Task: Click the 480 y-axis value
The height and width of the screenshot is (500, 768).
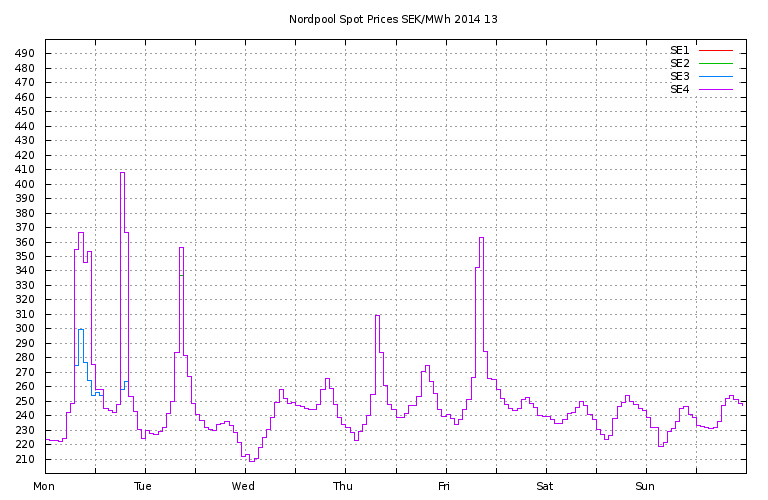Action: point(24,68)
